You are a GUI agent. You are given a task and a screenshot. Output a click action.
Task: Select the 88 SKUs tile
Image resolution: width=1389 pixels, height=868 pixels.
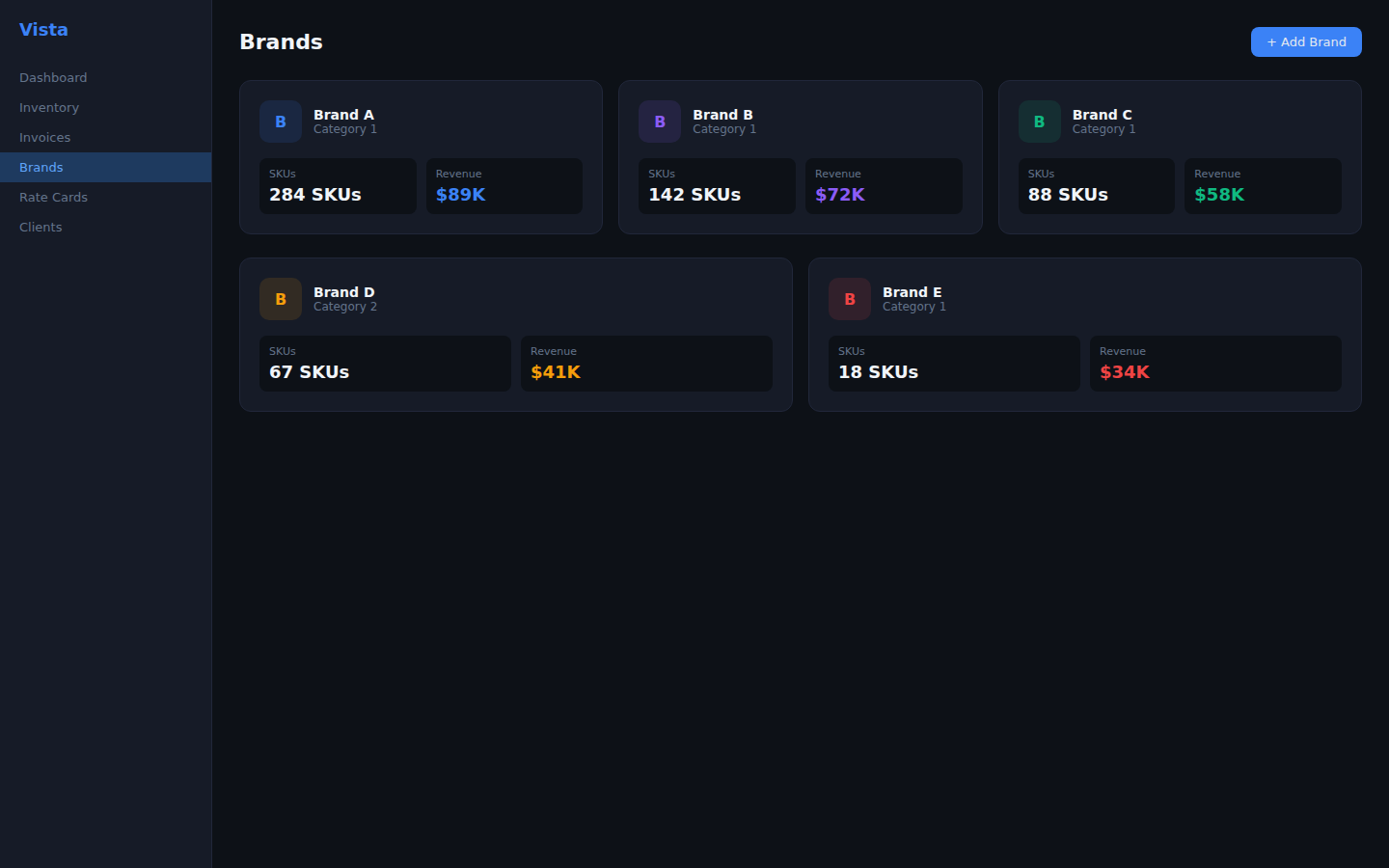[x=1096, y=186]
